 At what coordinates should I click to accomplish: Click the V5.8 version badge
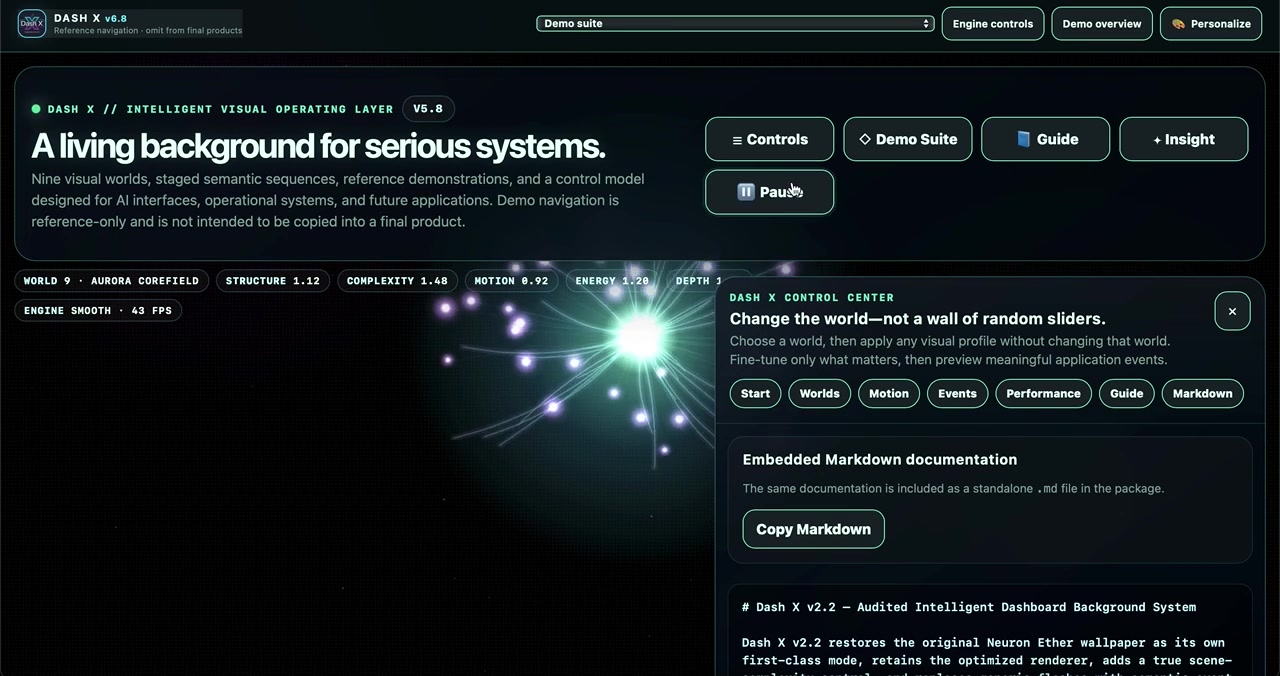click(428, 109)
